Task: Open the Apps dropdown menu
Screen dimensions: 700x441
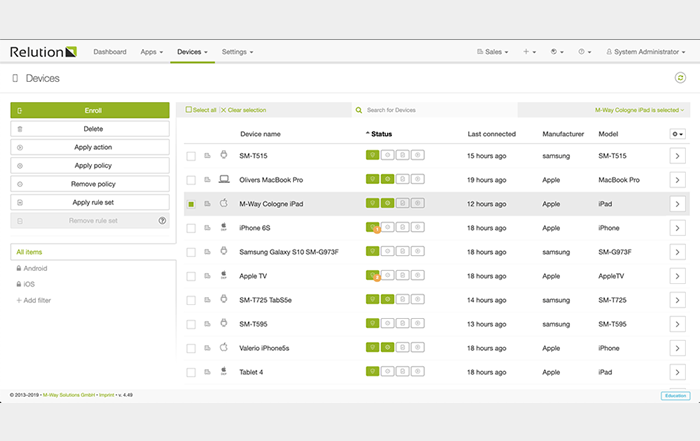Action: (151, 52)
